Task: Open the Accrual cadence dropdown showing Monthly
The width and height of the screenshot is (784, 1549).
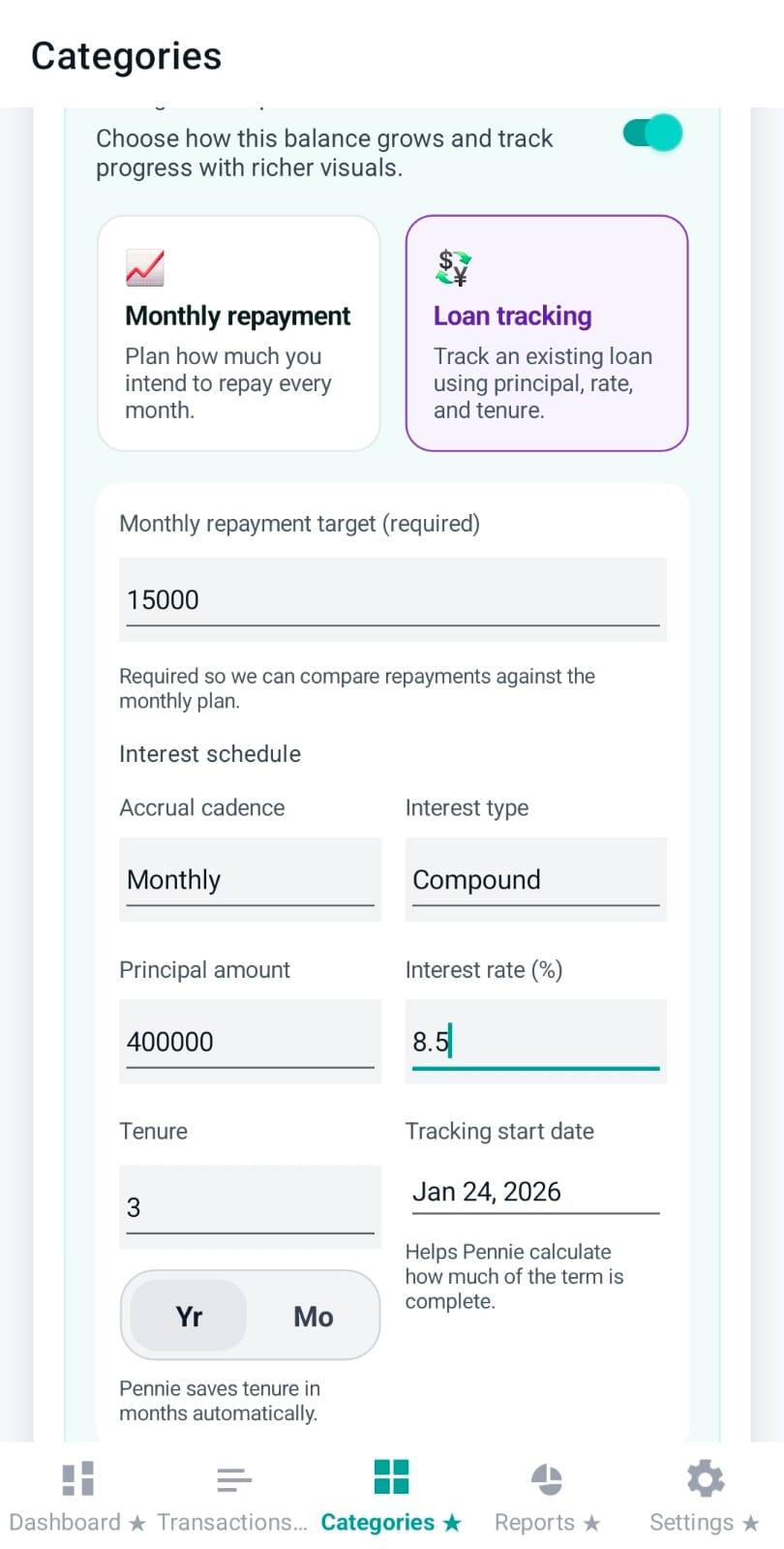Action: click(x=250, y=879)
